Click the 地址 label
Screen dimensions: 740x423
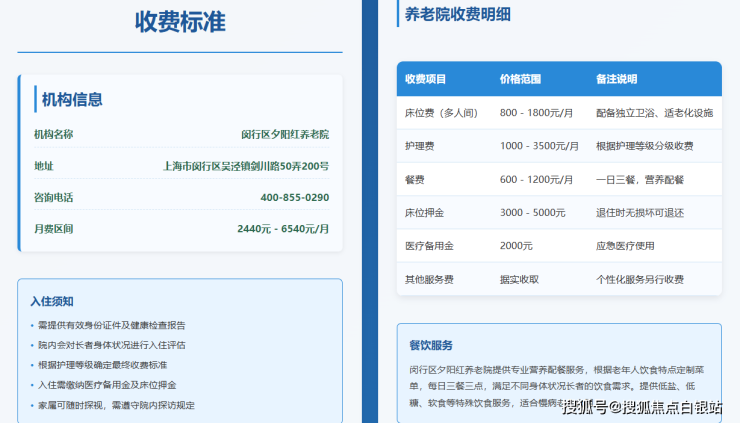click(x=43, y=166)
